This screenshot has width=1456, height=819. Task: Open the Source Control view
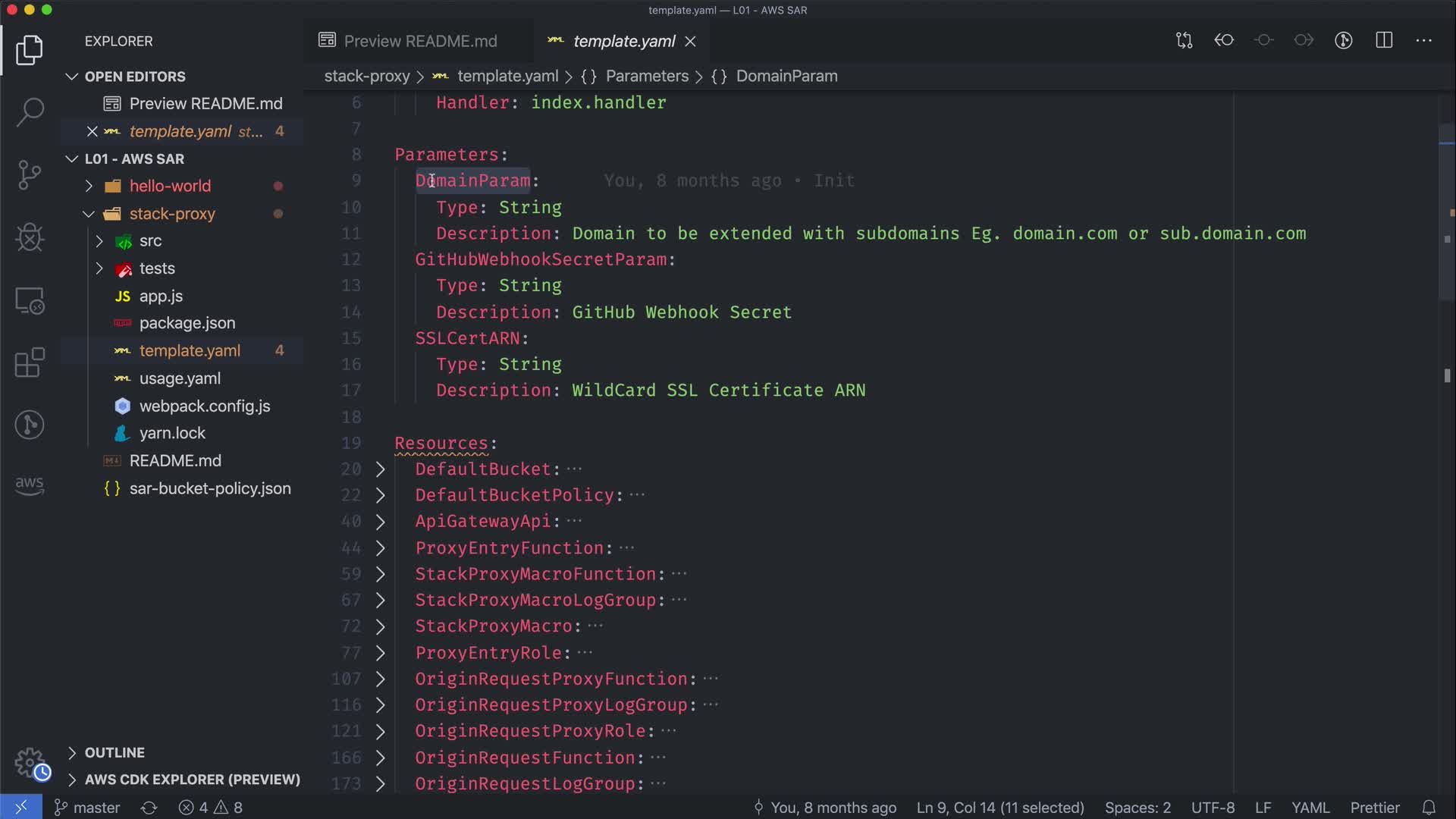30,175
